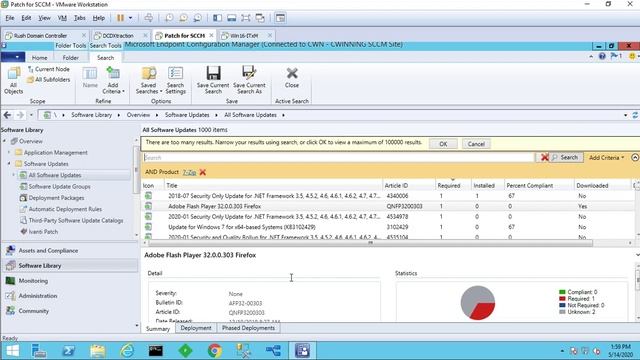
Task: Select Current Node scope option
Action: point(48,69)
